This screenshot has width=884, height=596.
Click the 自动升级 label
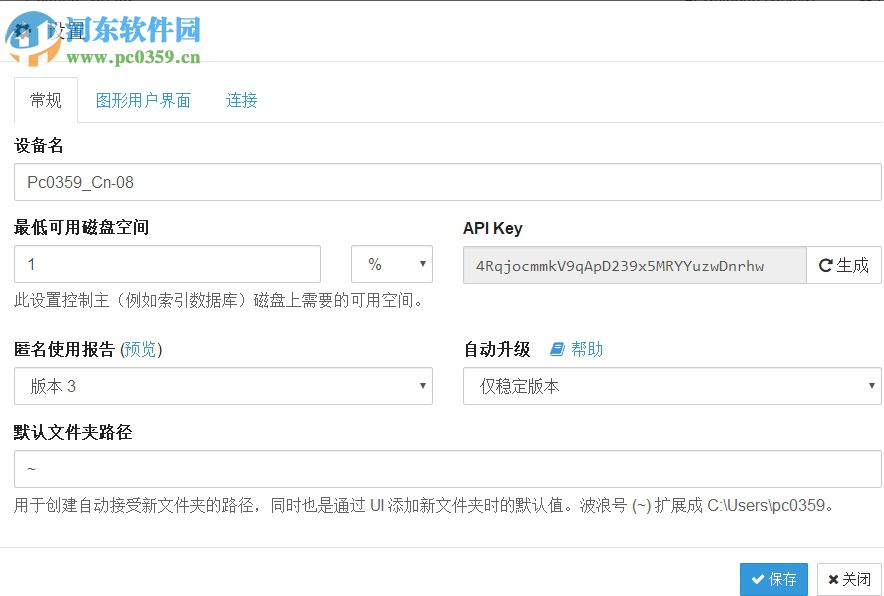[497, 350]
